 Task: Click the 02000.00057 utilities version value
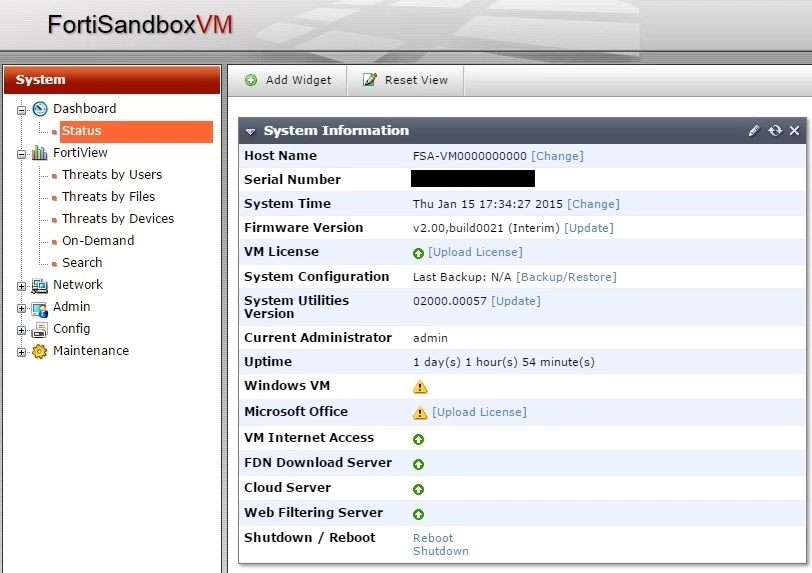tap(450, 301)
